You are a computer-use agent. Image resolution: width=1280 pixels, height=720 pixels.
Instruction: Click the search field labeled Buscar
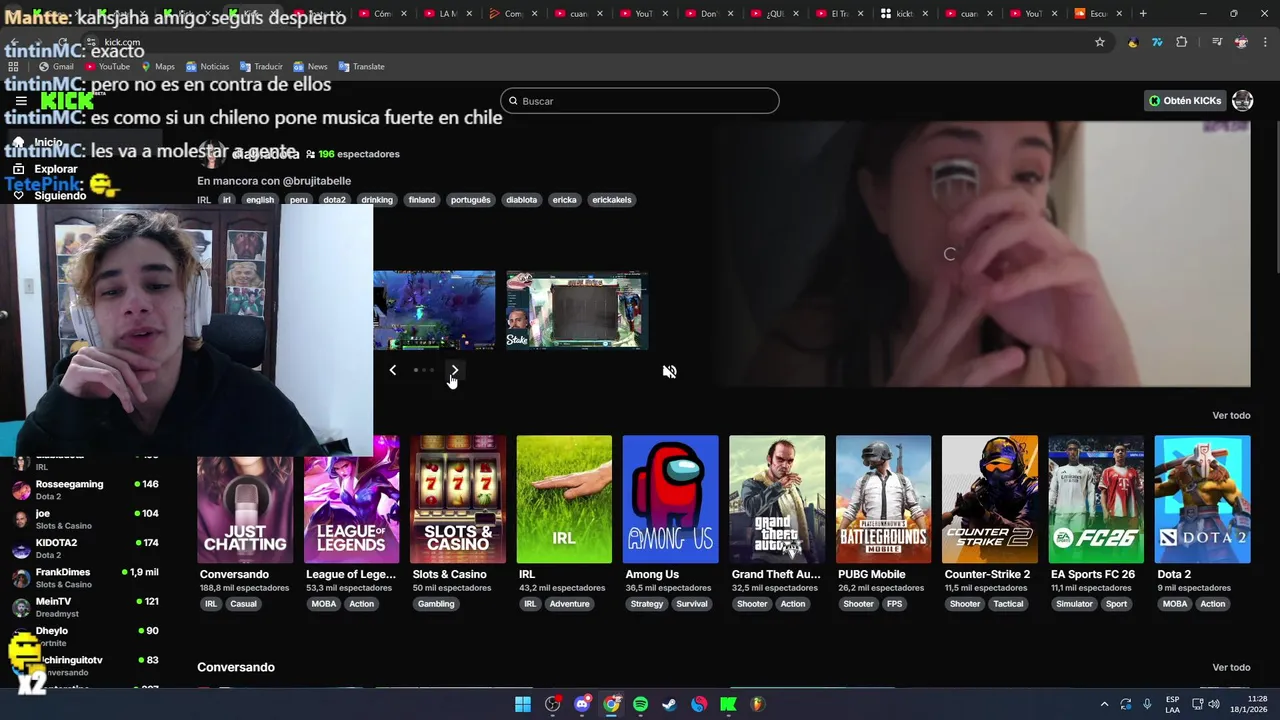(x=639, y=101)
